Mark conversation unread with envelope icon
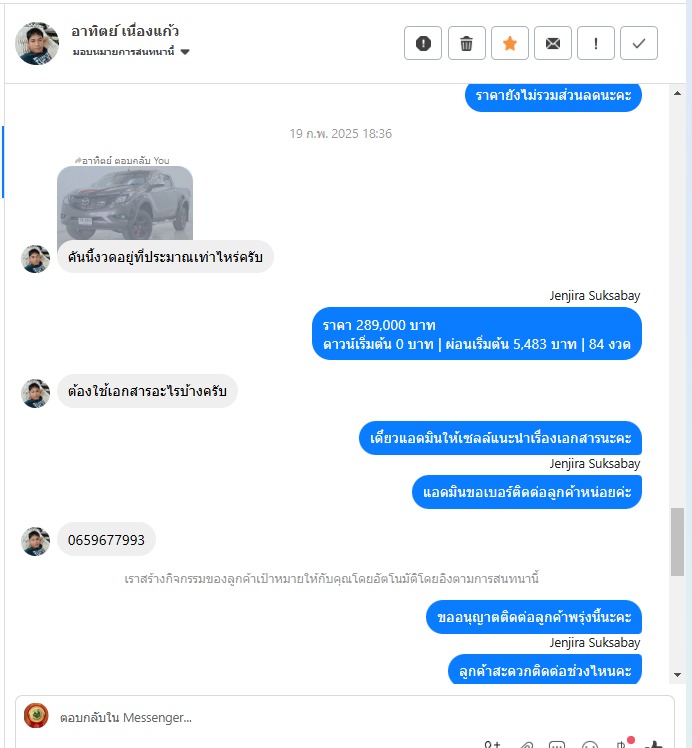This screenshot has width=692, height=748. 552,43
